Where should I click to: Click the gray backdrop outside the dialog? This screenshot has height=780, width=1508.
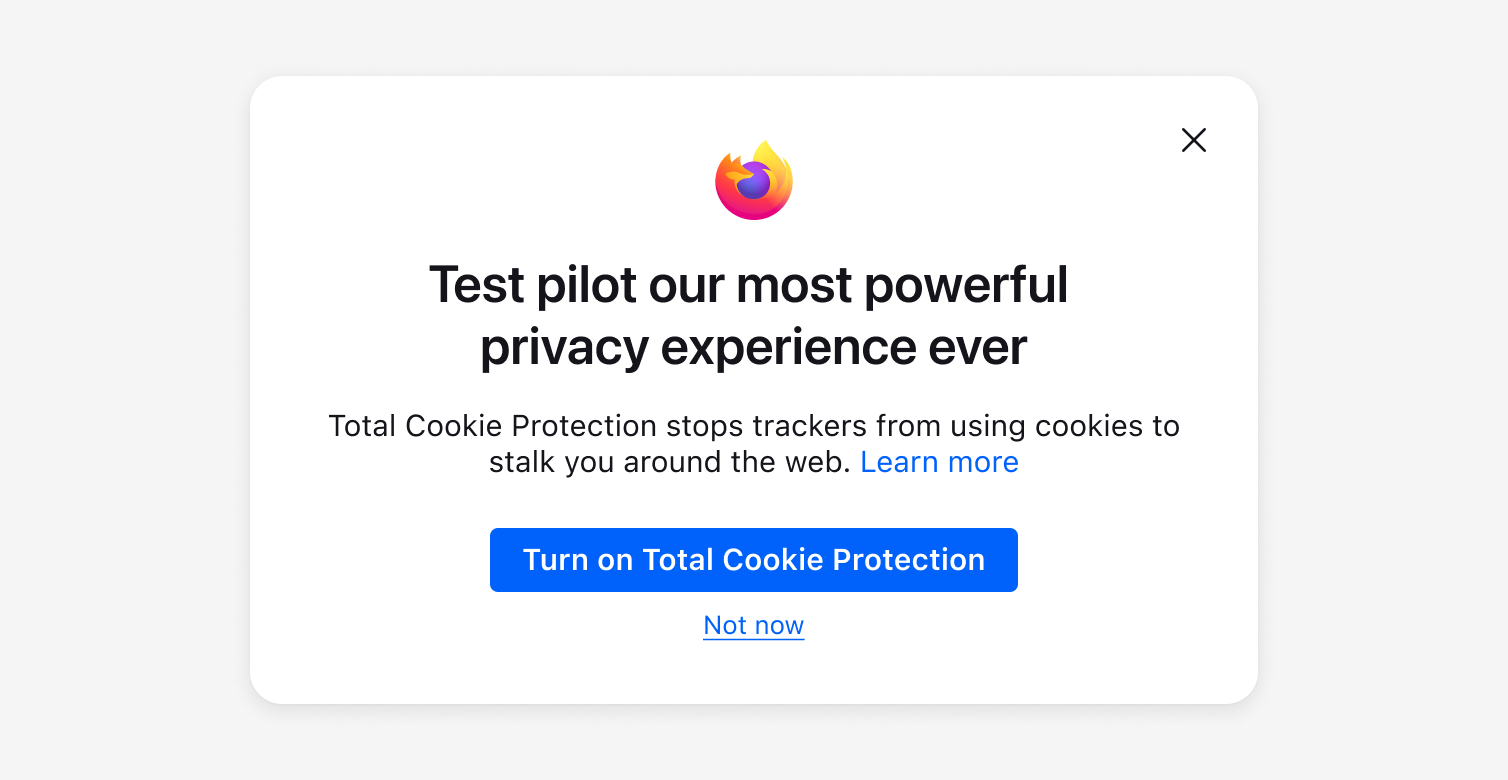coord(120,400)
